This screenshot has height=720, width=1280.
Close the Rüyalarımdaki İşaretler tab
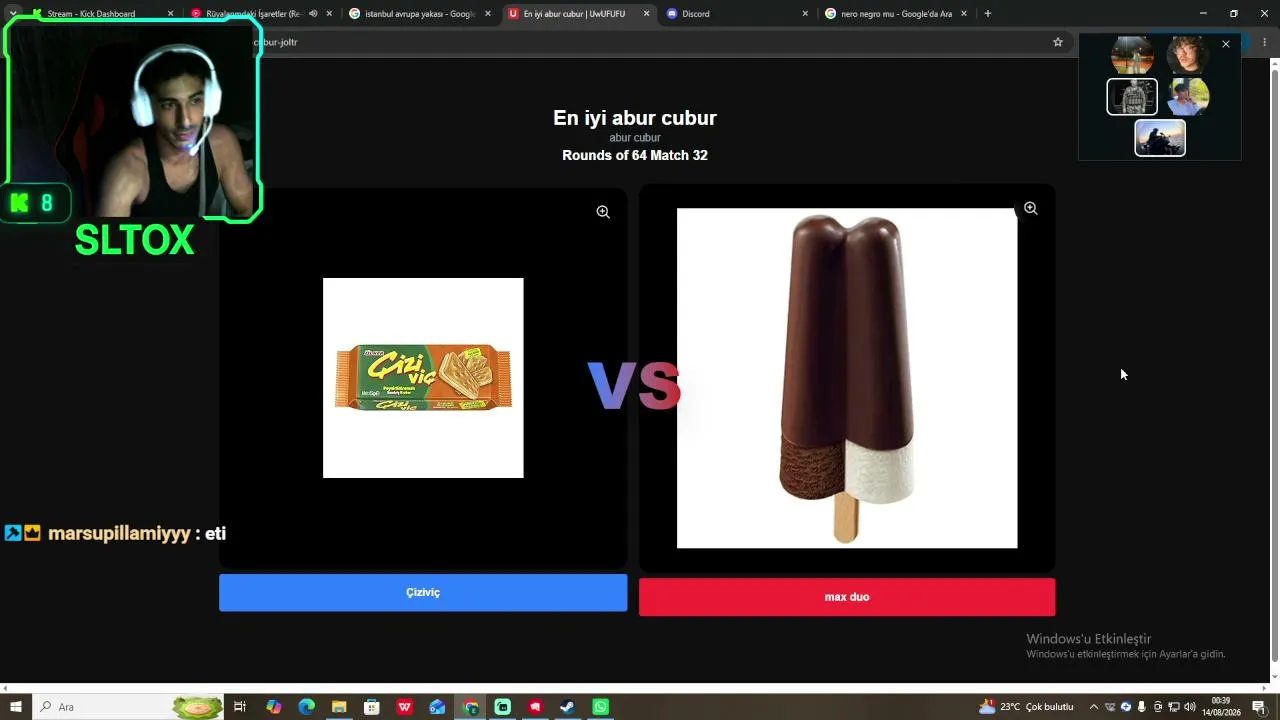point(329,14)
